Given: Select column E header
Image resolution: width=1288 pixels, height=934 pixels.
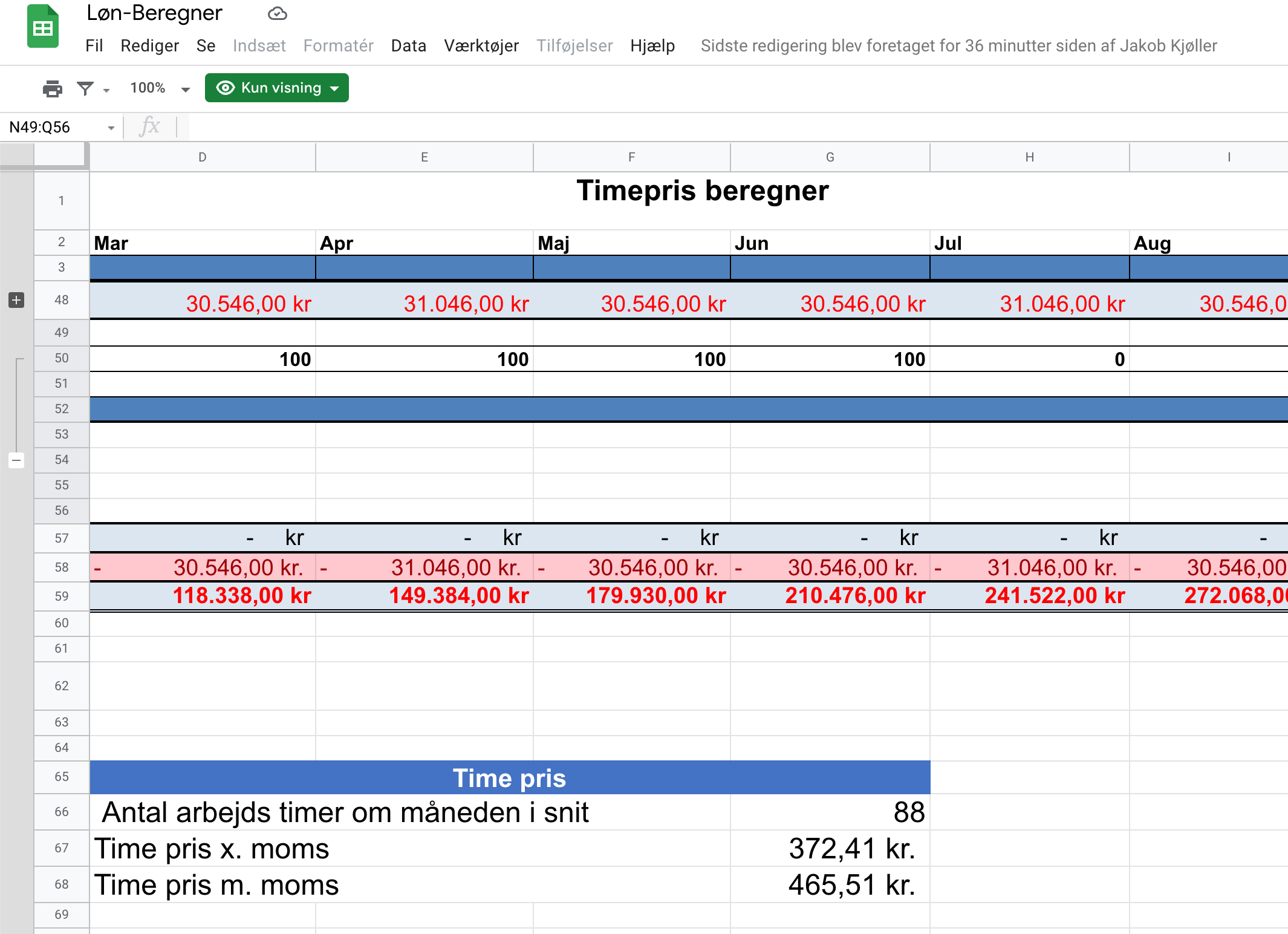Looking at the screenshot, I should pos(424,157).
